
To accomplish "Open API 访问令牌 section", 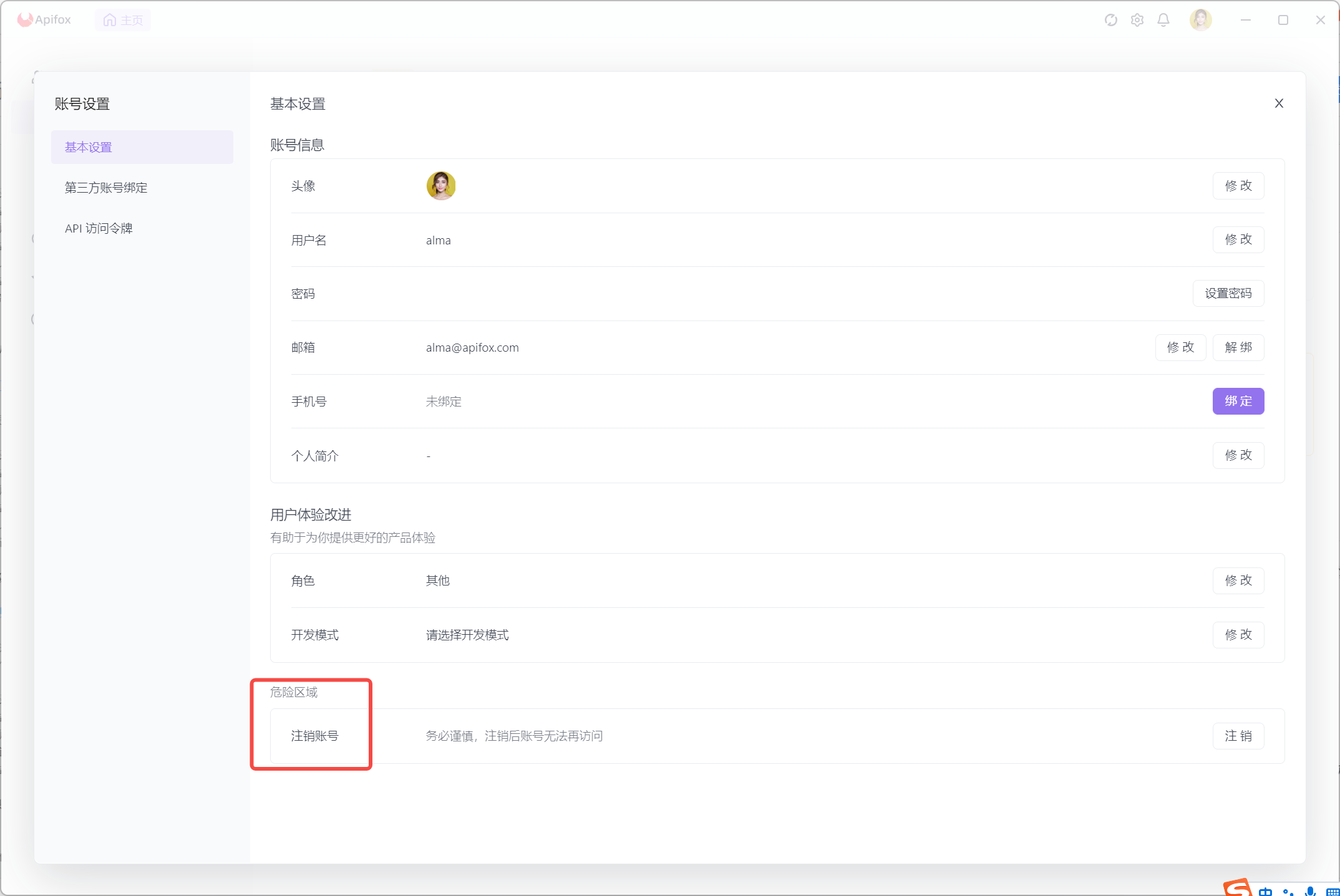I will tap(99, 228).
